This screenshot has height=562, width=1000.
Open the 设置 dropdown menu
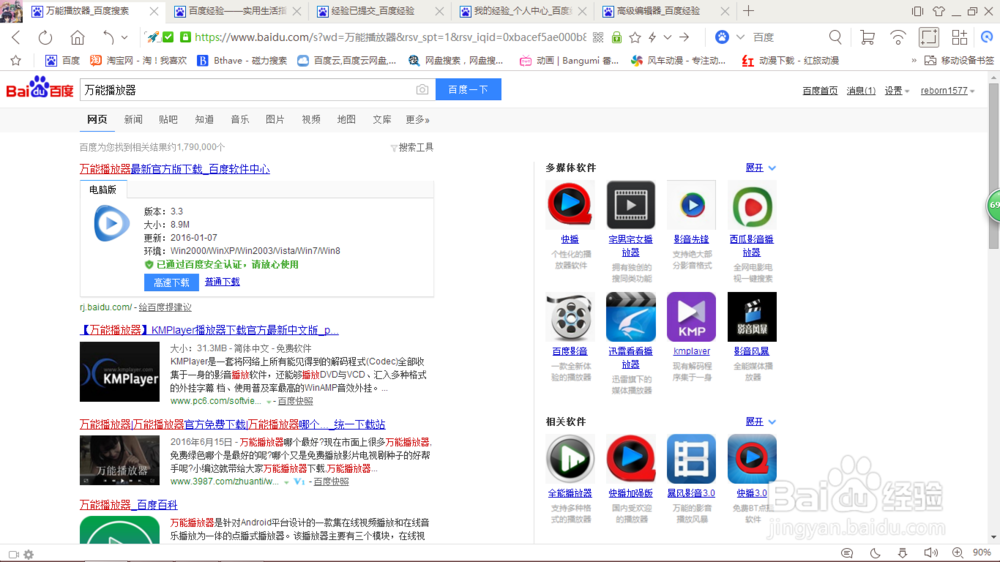897,91
